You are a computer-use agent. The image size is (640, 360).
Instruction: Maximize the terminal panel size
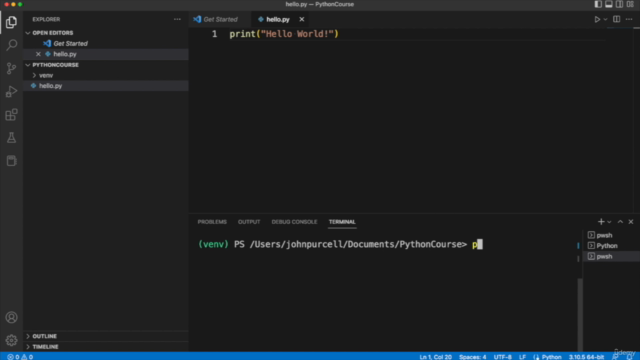(x=620, y=222)
